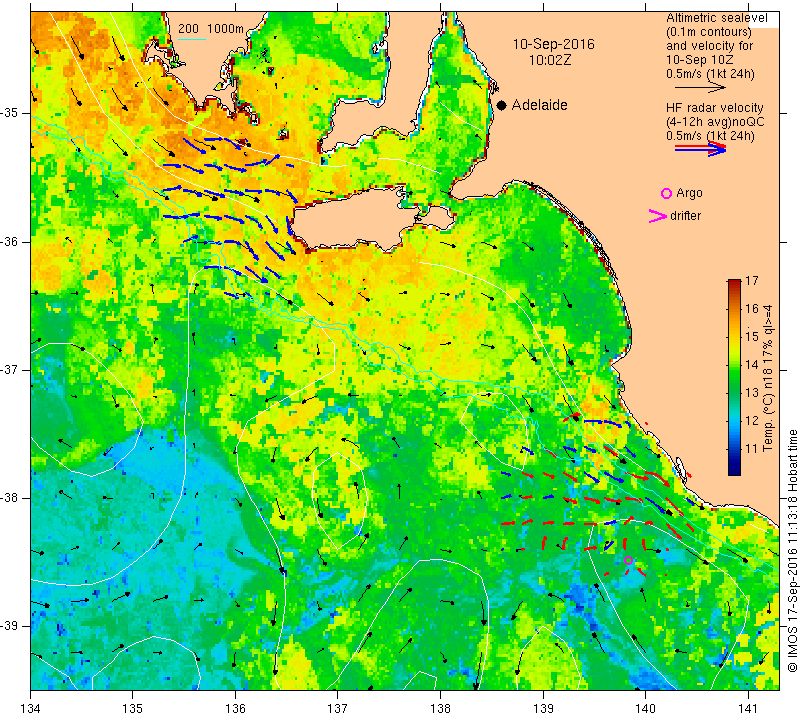
Task: Click the cyan 200m contour legend line
Action: tap(191, 39)
